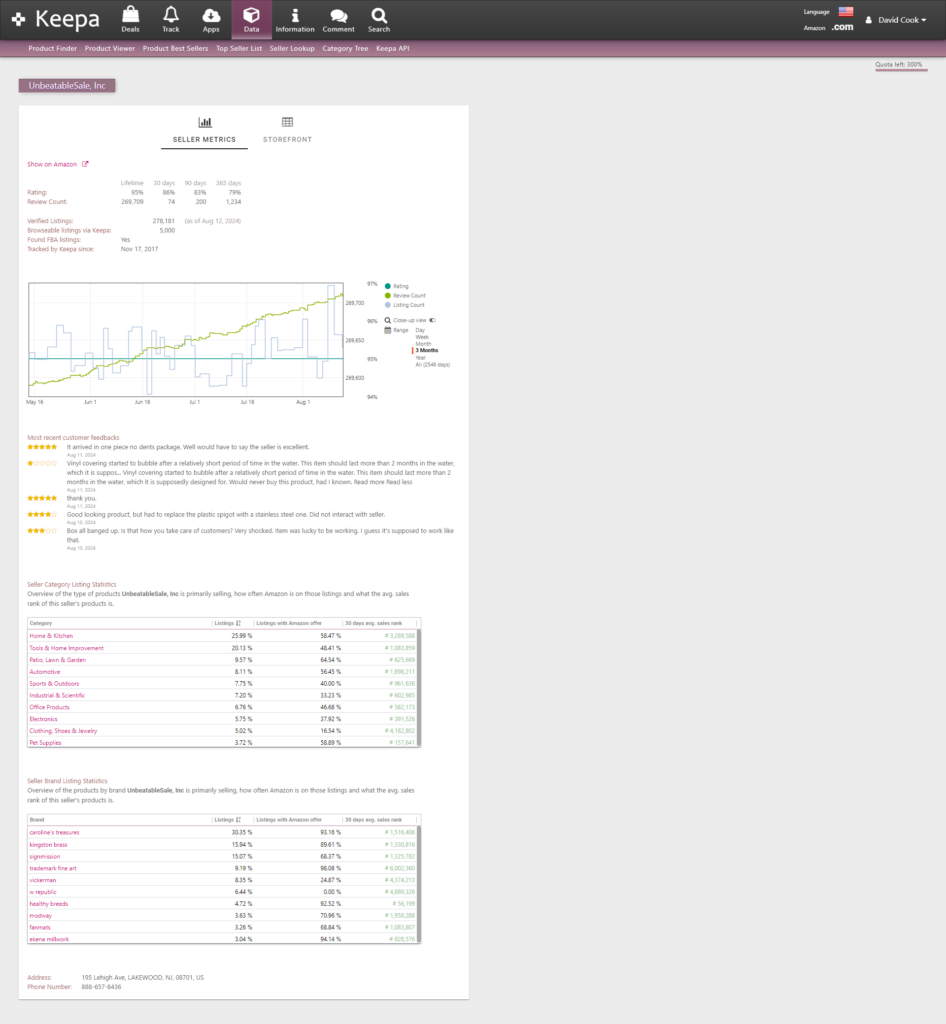The width and height of the screenshot is (946, 1024).
Task: Open Sports & Outdoors category
Action: [54, 684]
